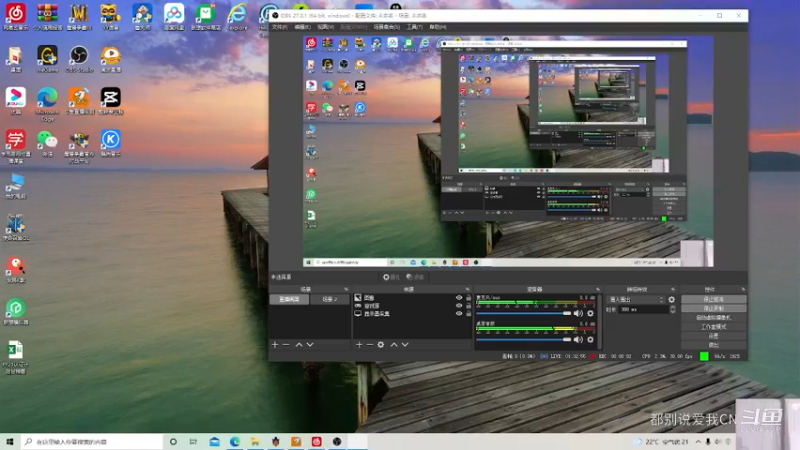Screen dimensions: 800x450
Task: Adjust the 300 ms duration stepper
Action: click(x=672, y=309)
